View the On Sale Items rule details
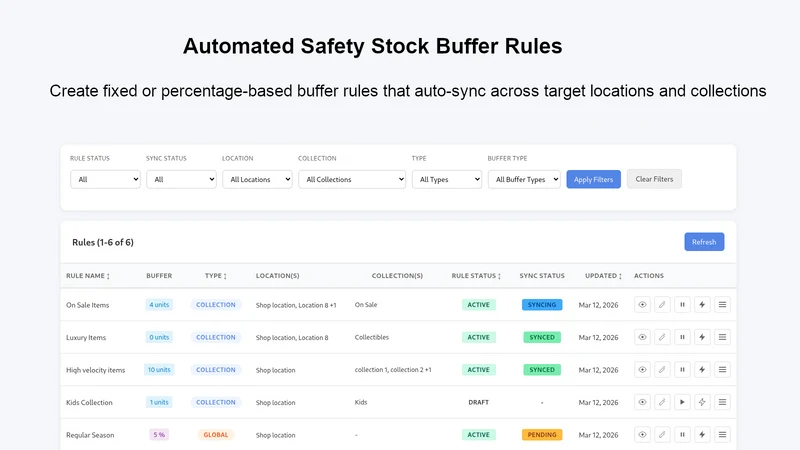The width and height of the screenshot is (800, 450). click(x=642, y=305)
